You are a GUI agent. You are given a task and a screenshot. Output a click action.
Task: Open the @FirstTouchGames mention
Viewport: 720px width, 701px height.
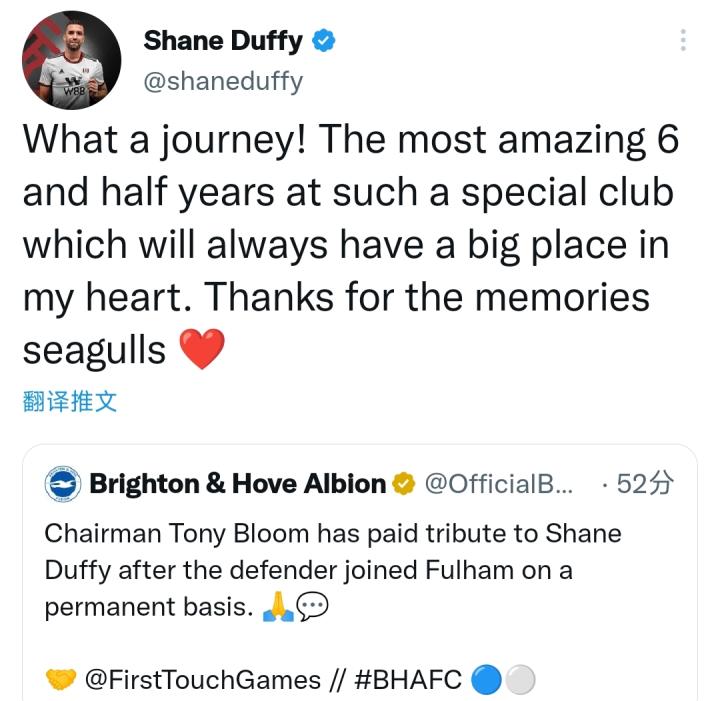[203, 680]
